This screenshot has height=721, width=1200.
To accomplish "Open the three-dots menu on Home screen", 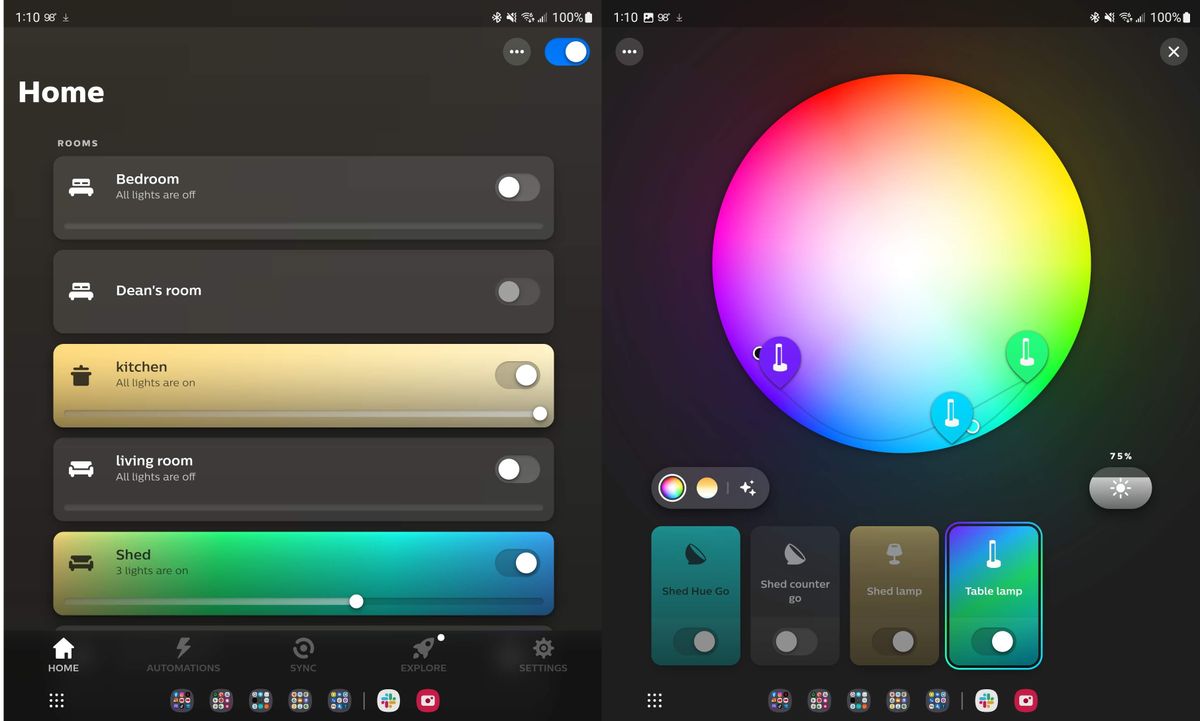I will [516, 52].
